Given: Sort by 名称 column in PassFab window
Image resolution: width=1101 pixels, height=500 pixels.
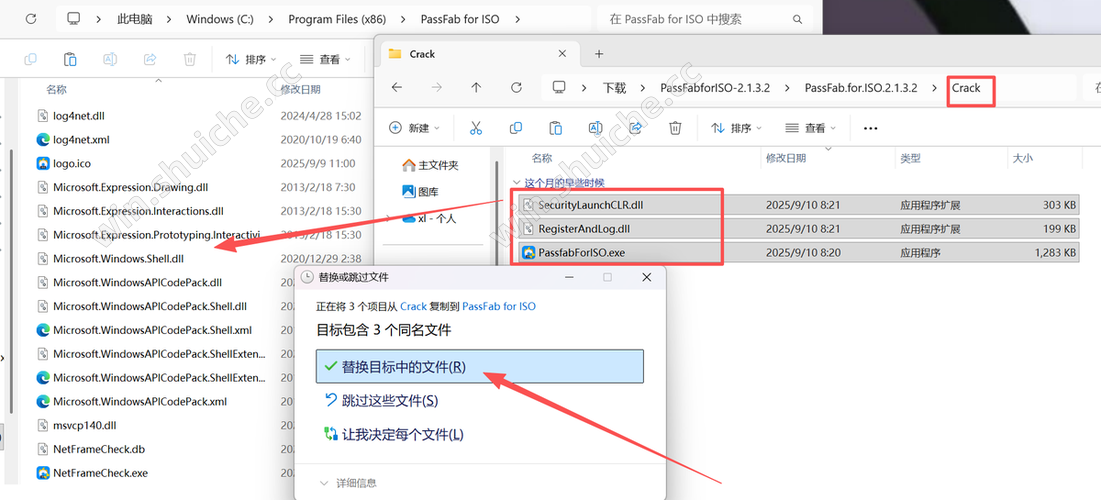Looking at the screenshot, I should pyautogui.click(x=57, y=90).
